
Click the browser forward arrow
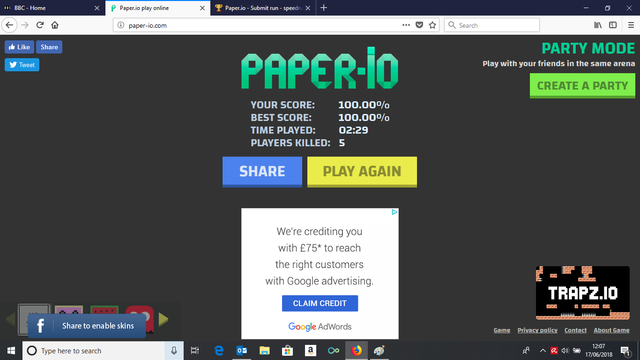click(25, 25)
